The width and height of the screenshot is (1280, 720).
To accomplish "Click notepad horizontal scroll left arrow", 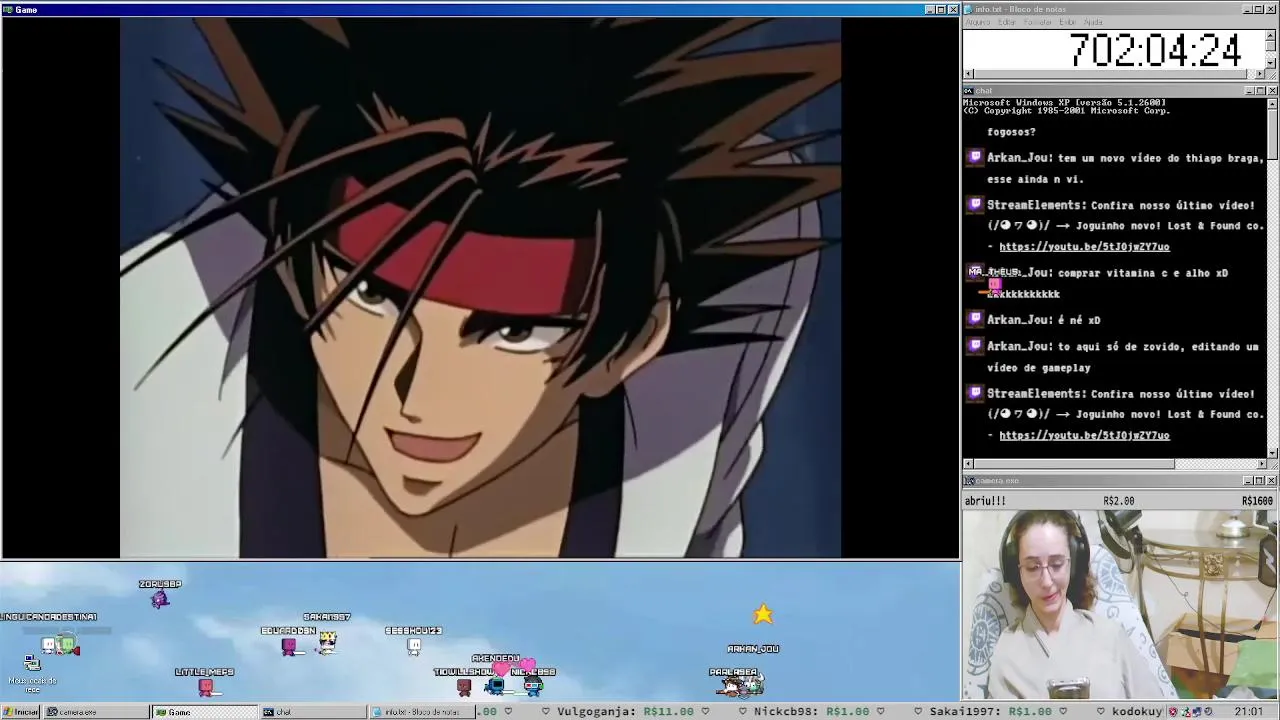I will [x=968, y=74].
